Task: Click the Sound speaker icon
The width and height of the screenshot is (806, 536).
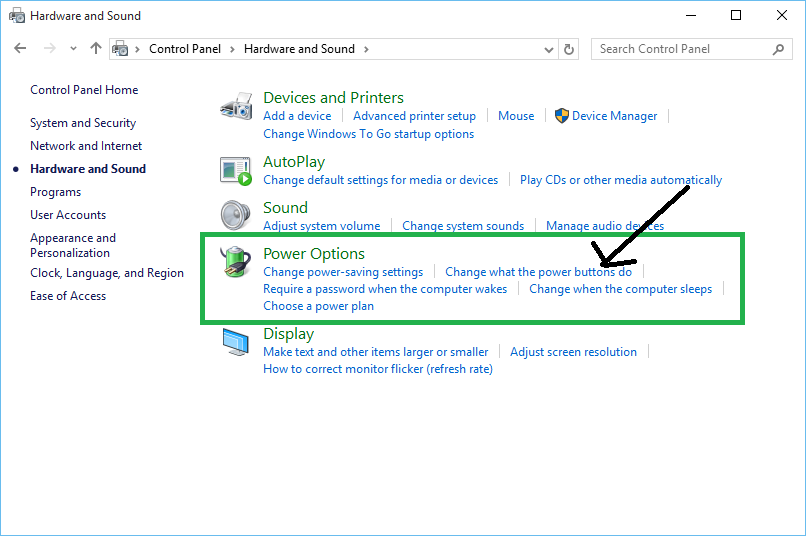Action: click(x=235, y=215)
